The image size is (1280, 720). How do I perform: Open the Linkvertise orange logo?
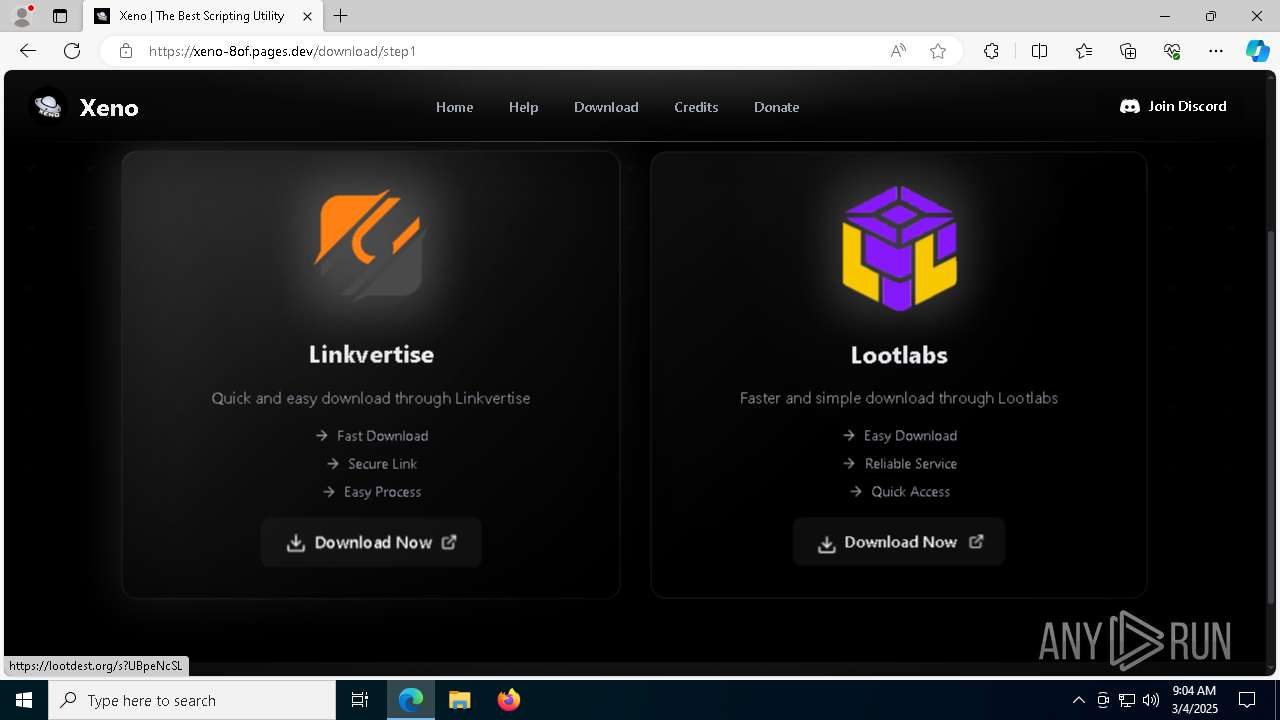coord(370,245)
